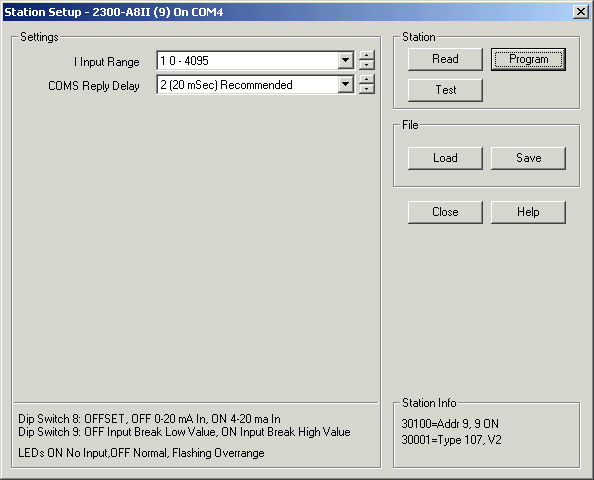Decrease I Input Range with down spinner

coord(366,65)
